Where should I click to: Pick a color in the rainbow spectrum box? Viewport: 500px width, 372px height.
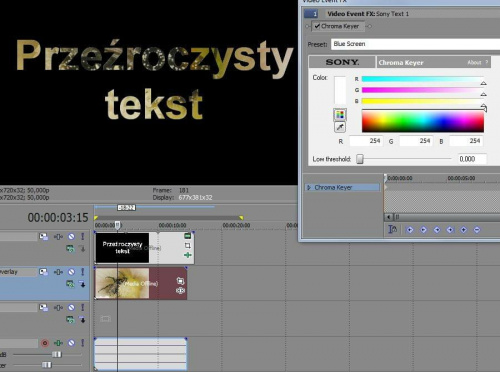click(423, 122)
